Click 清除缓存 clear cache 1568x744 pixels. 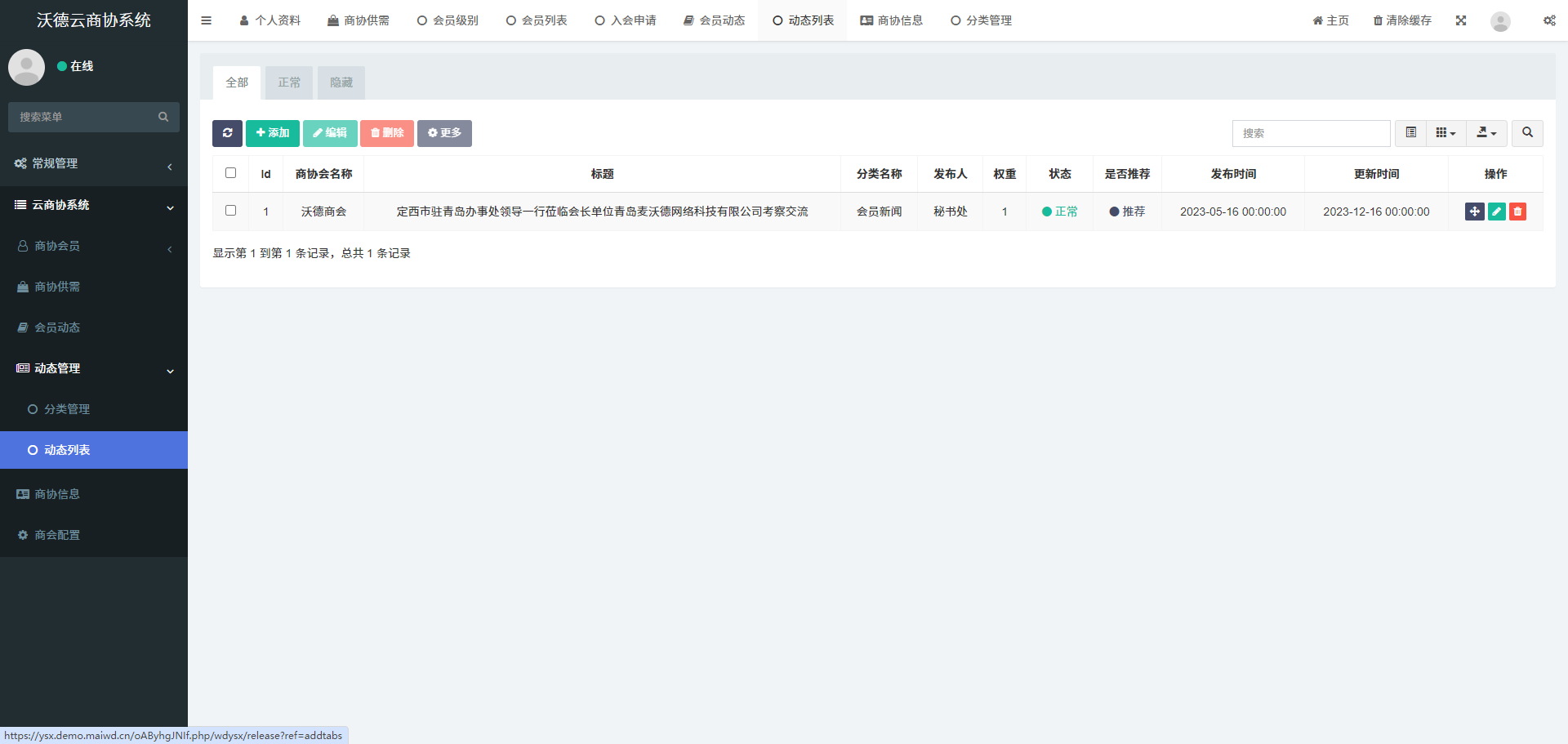coord(1402,20)
